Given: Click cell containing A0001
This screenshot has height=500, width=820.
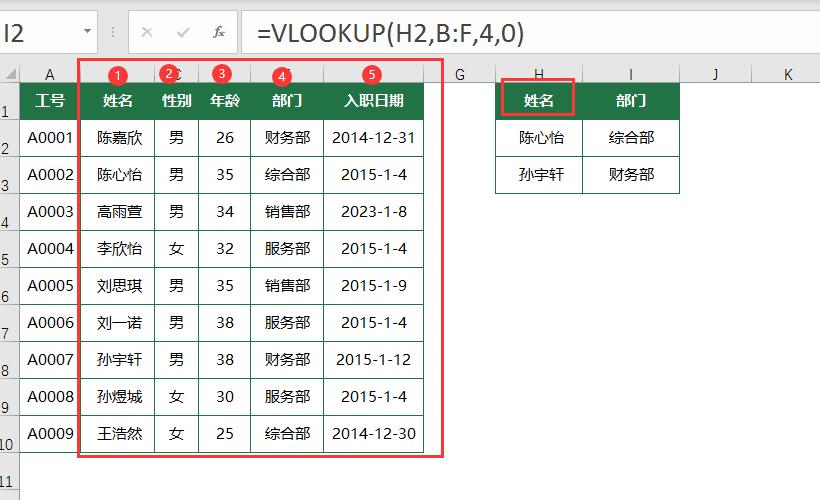Looking at the screenshot, I should pos(50,138).
